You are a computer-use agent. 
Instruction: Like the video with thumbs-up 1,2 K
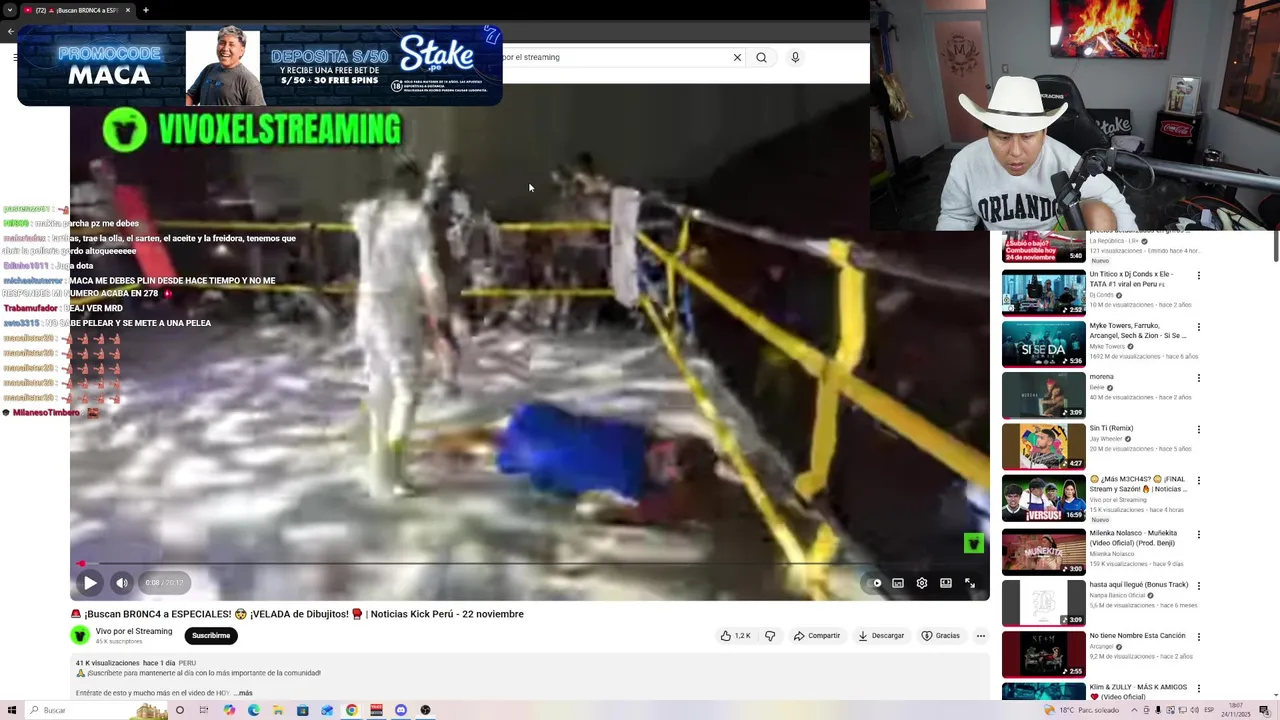[735, 636]
